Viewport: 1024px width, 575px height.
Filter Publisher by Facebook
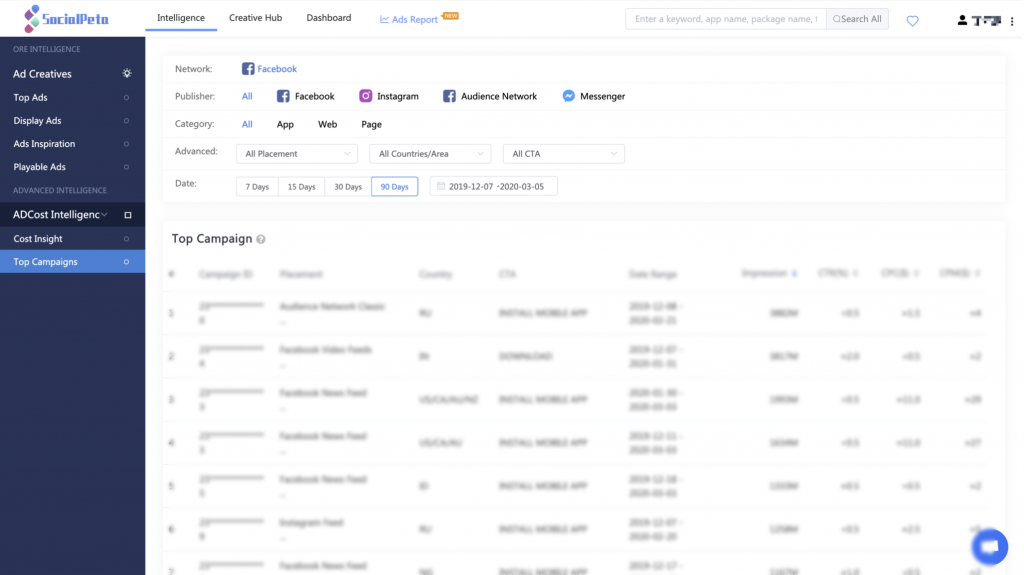coord(306,96)
